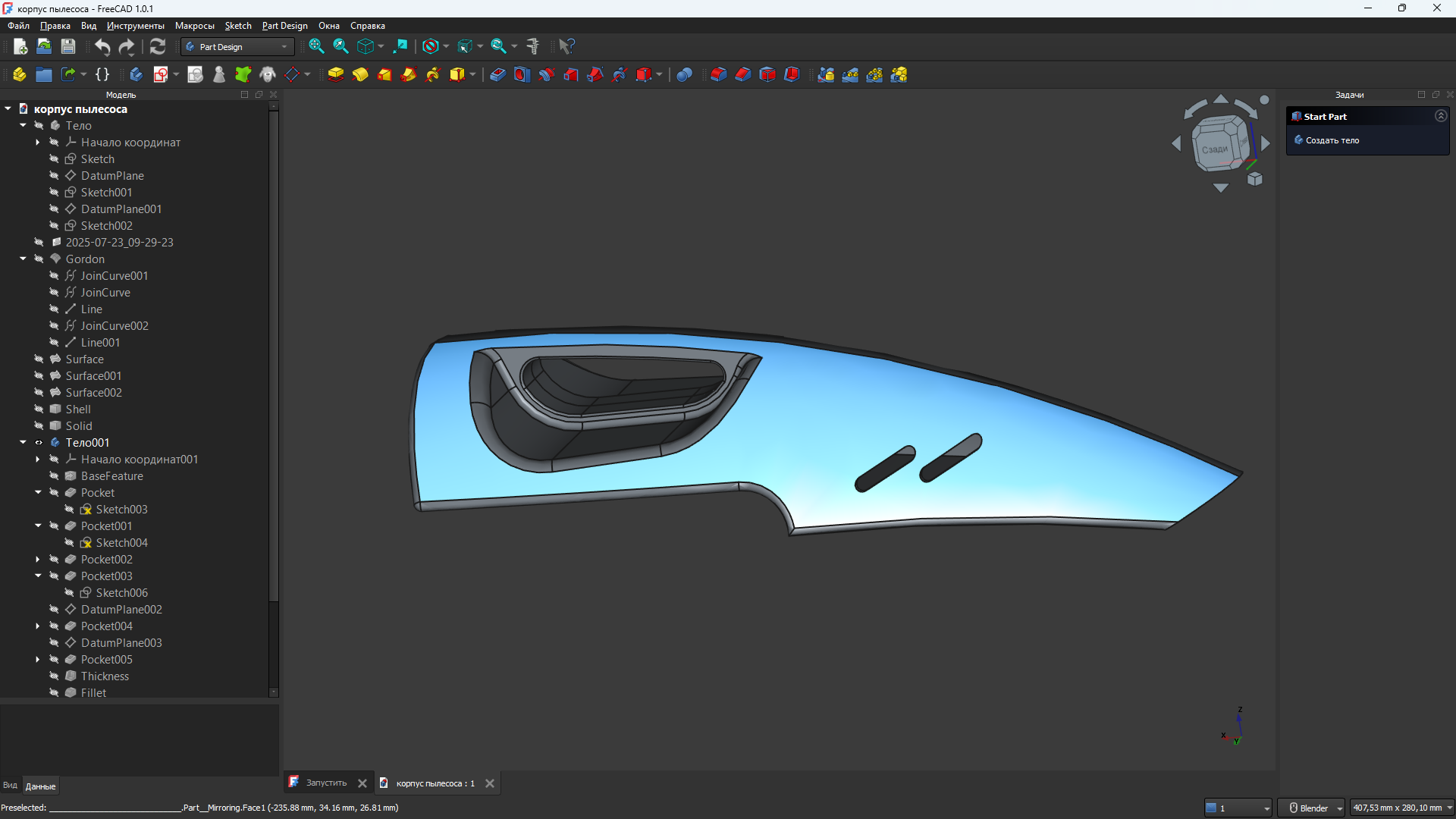Open the Part Design workbench dropdown
1456x819 pixels.
pos(237,47)
